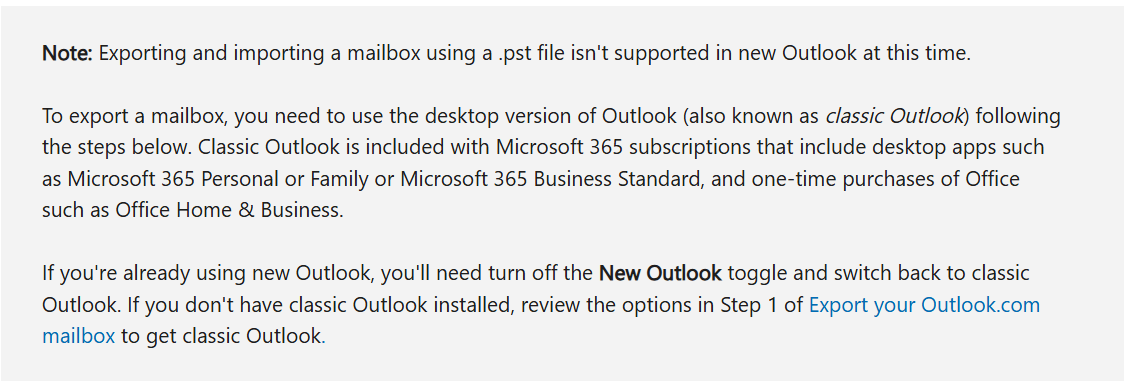This screenshot has height=389, width=1124.
Task: Click the "to get classic Outlook" ending text
Action: (x=223, y=335)
